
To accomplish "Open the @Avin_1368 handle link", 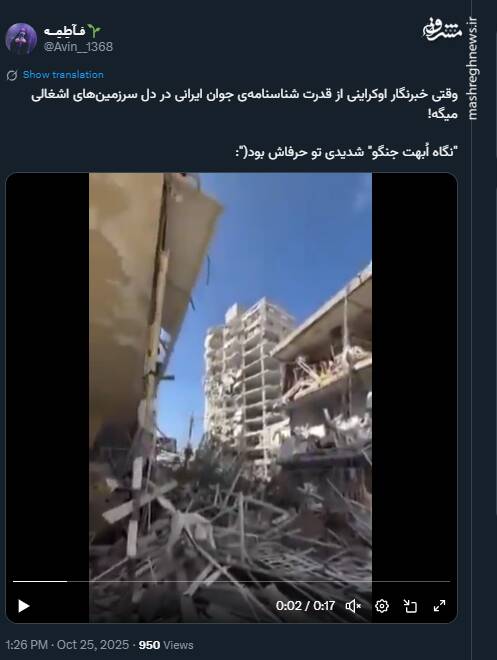I will tap(78, 47).
